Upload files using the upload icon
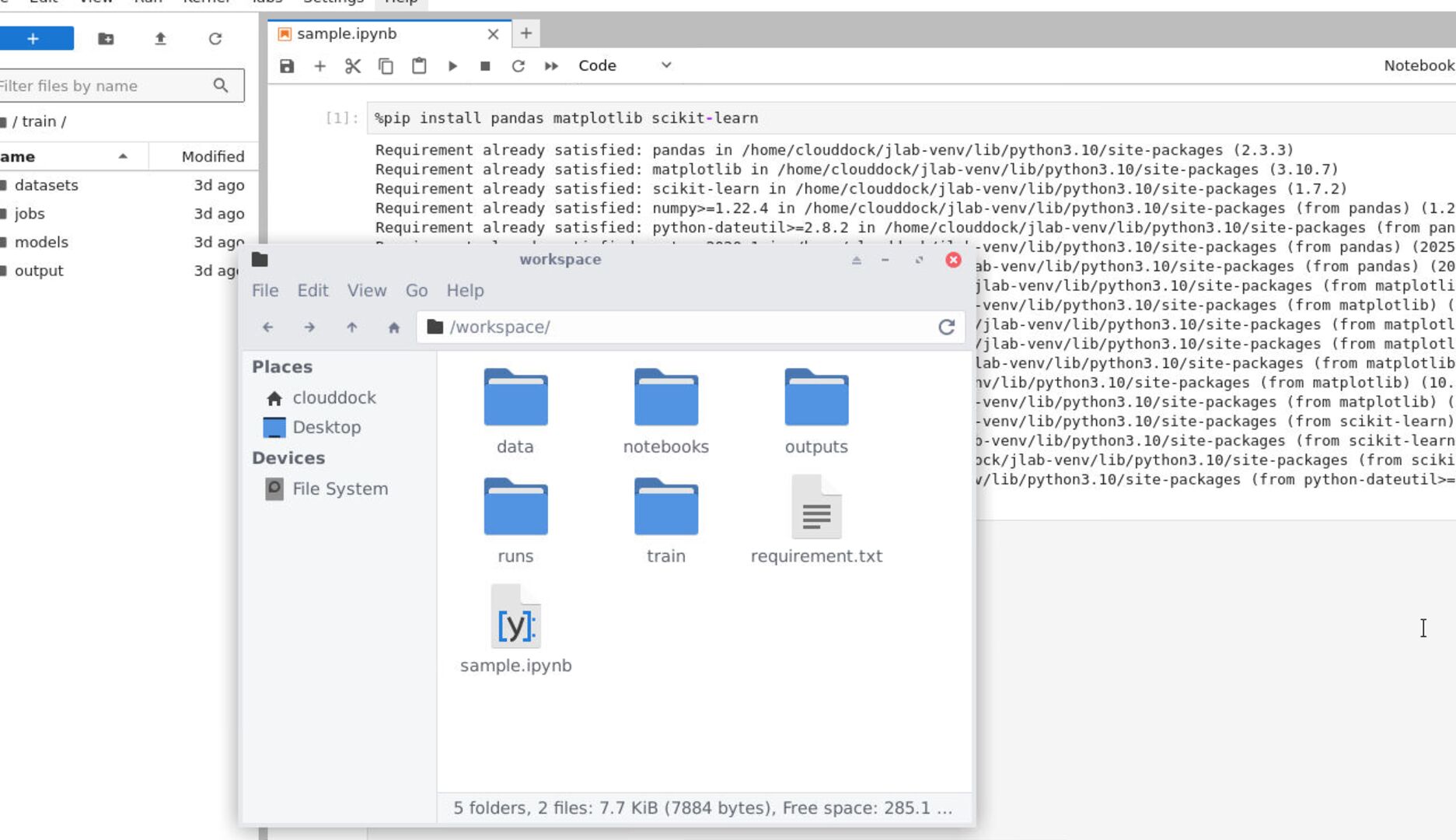This screenshot has height=840, width=1456. (x=161, y=38)
